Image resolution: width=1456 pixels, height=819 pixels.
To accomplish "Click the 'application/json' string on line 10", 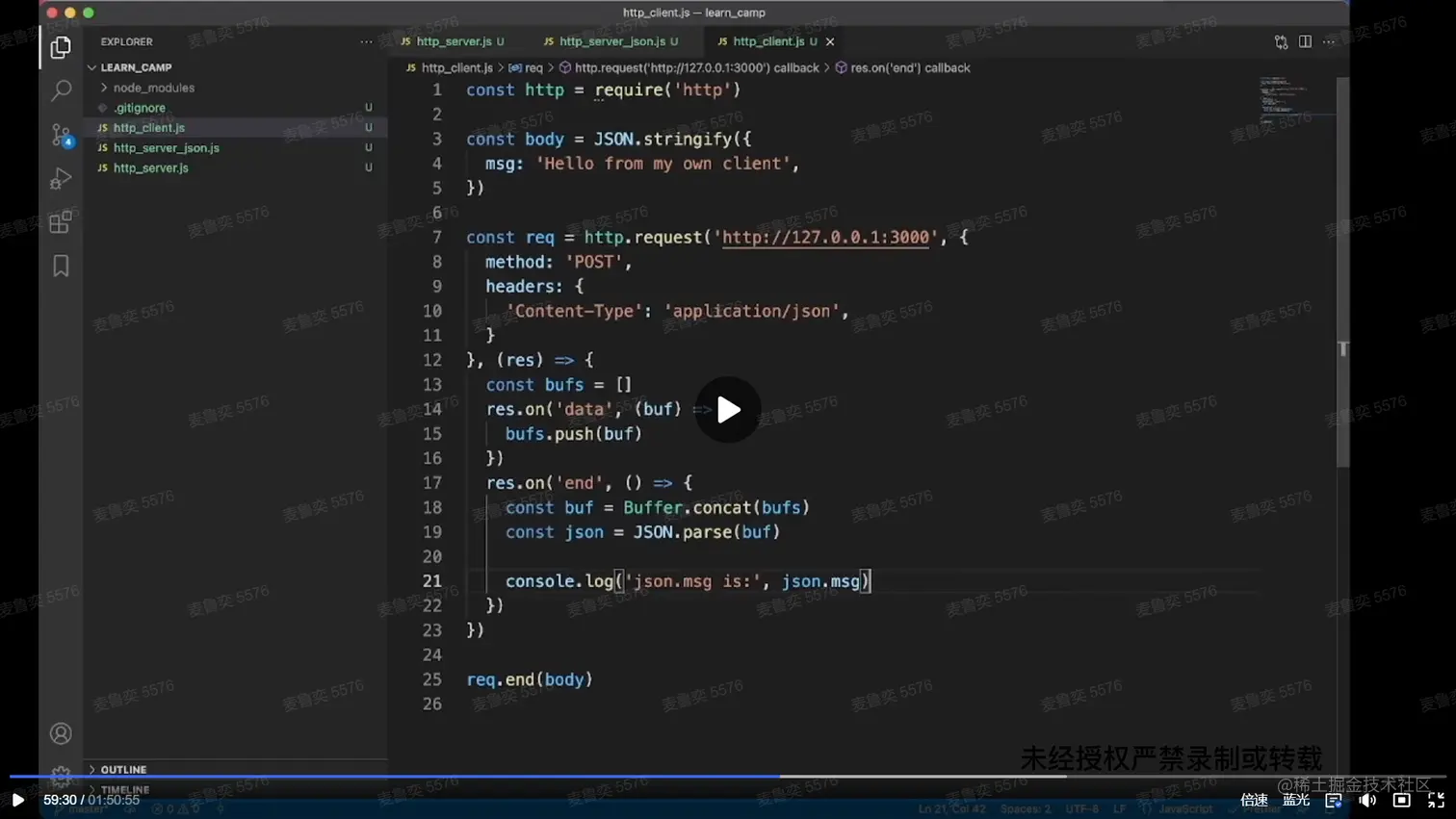I will point(752,311).
